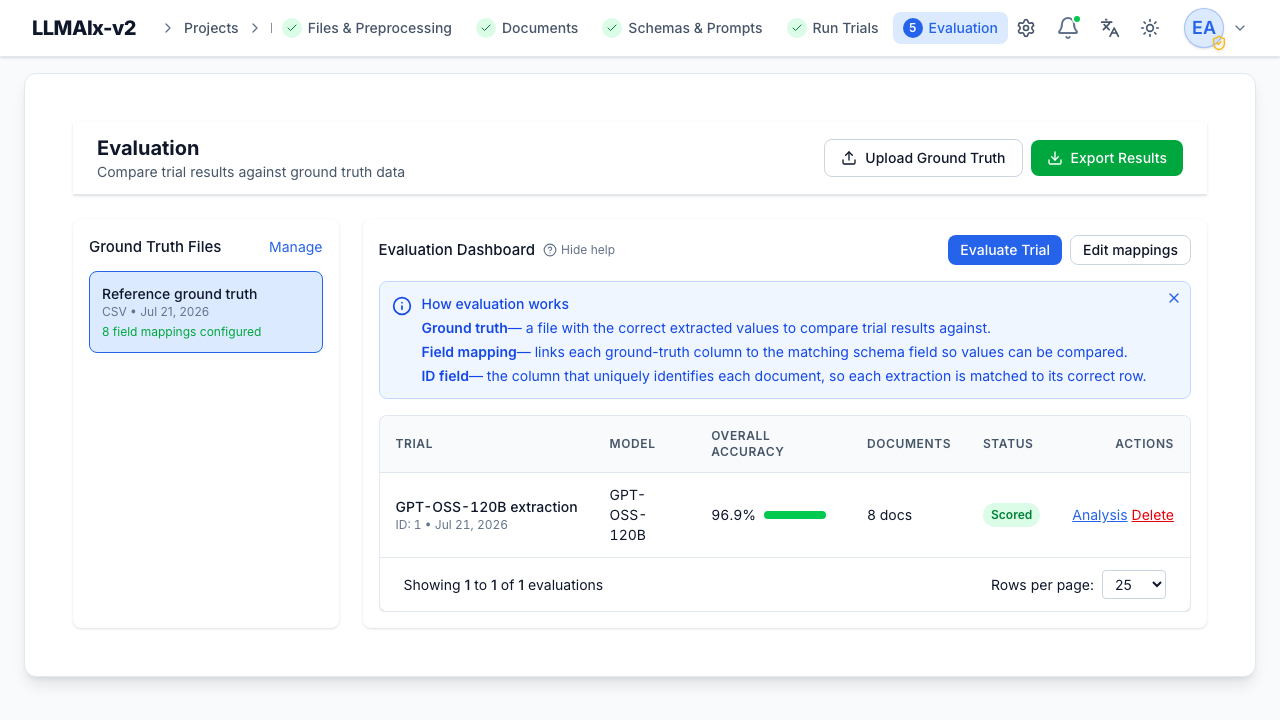Open Manage ground truth files link
This screenshot has height=720, width=1280.
point(295,247)
